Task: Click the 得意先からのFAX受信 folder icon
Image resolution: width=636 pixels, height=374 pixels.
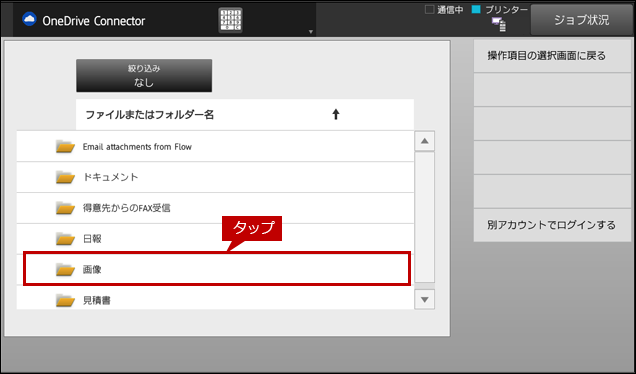Action: click(65, 208)
